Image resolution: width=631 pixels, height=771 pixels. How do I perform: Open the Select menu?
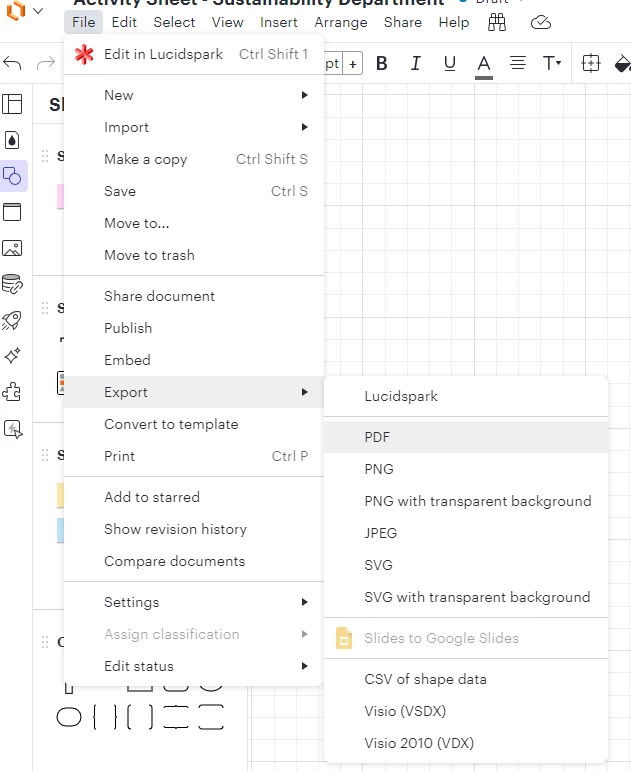tap(174, 22)
